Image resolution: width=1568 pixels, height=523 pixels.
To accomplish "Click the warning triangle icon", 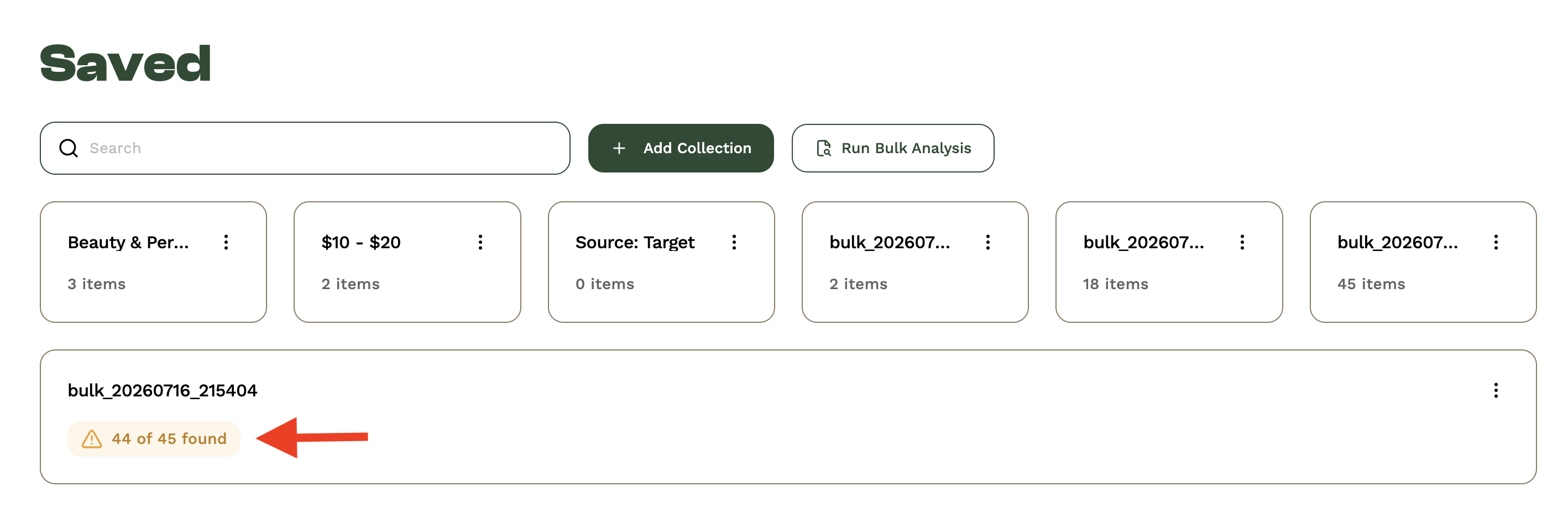I will pos(92,439).
